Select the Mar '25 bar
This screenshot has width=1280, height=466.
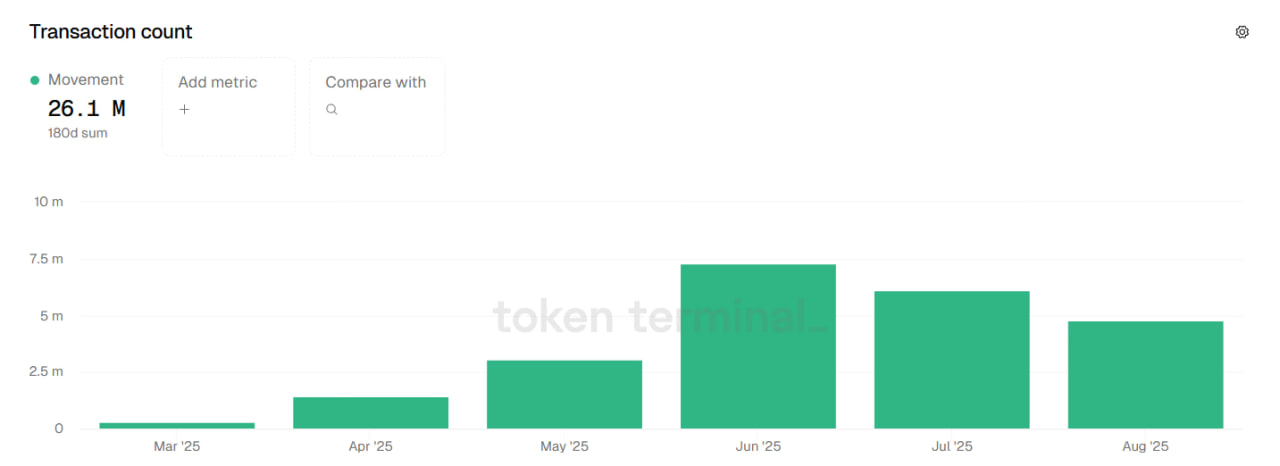pyautogui.click(x=177, y=425)
